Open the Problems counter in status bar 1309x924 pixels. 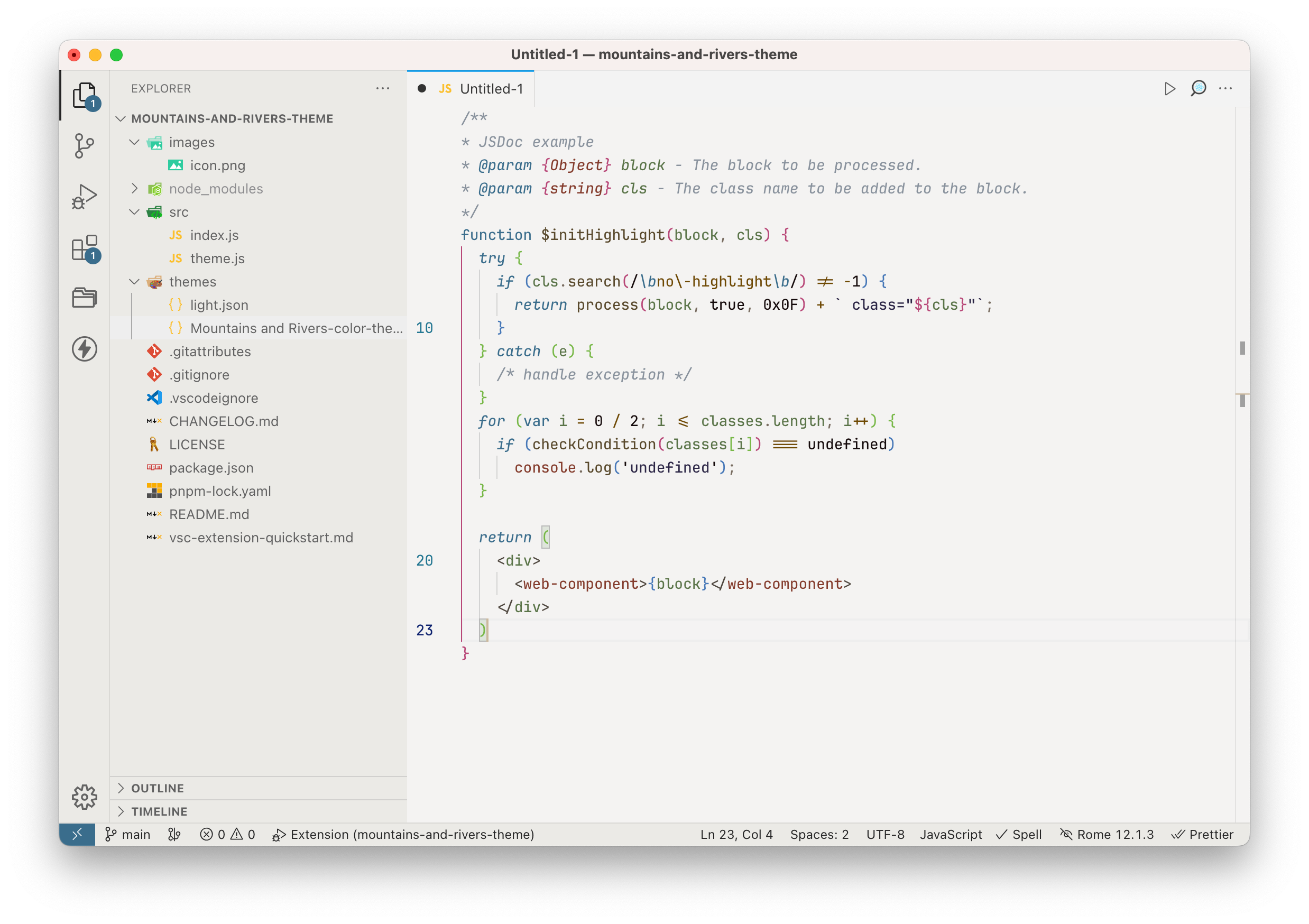coord(227,834)
